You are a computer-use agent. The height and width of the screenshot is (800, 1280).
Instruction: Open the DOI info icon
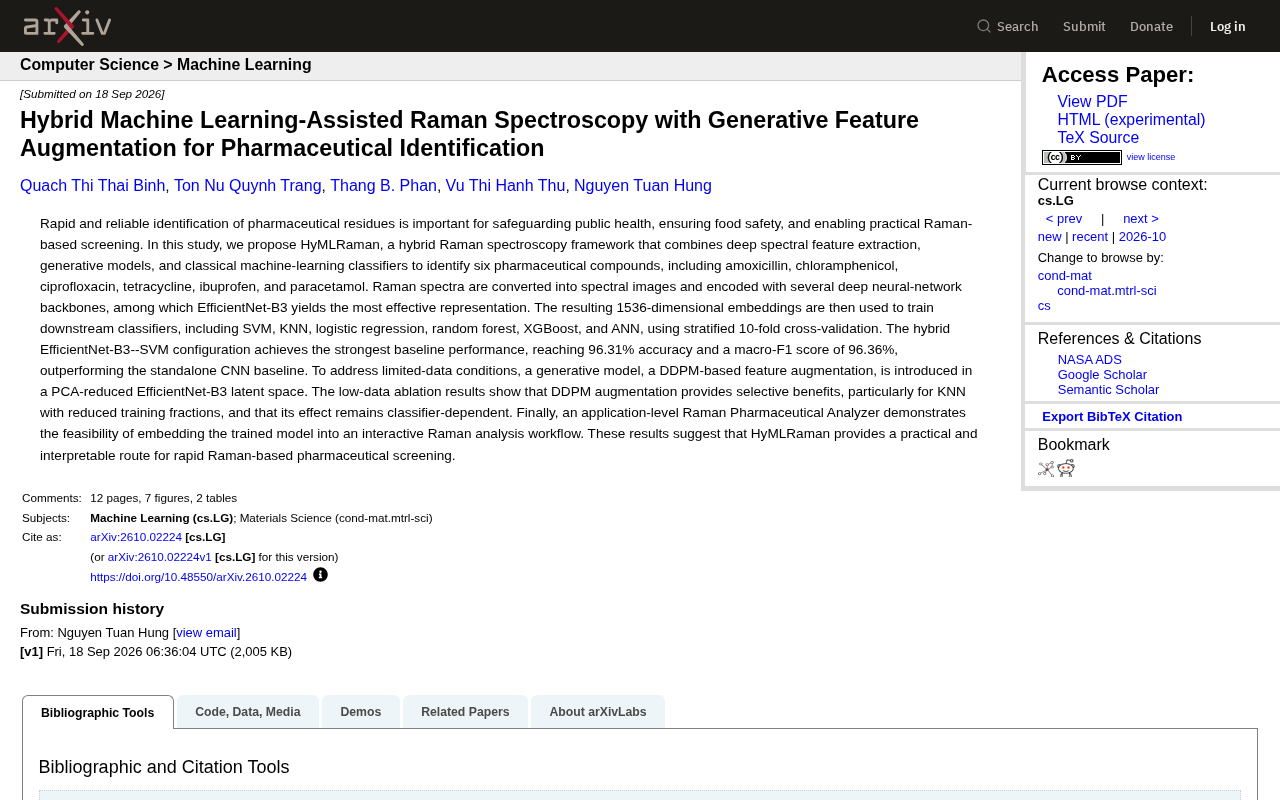(320, 575)
